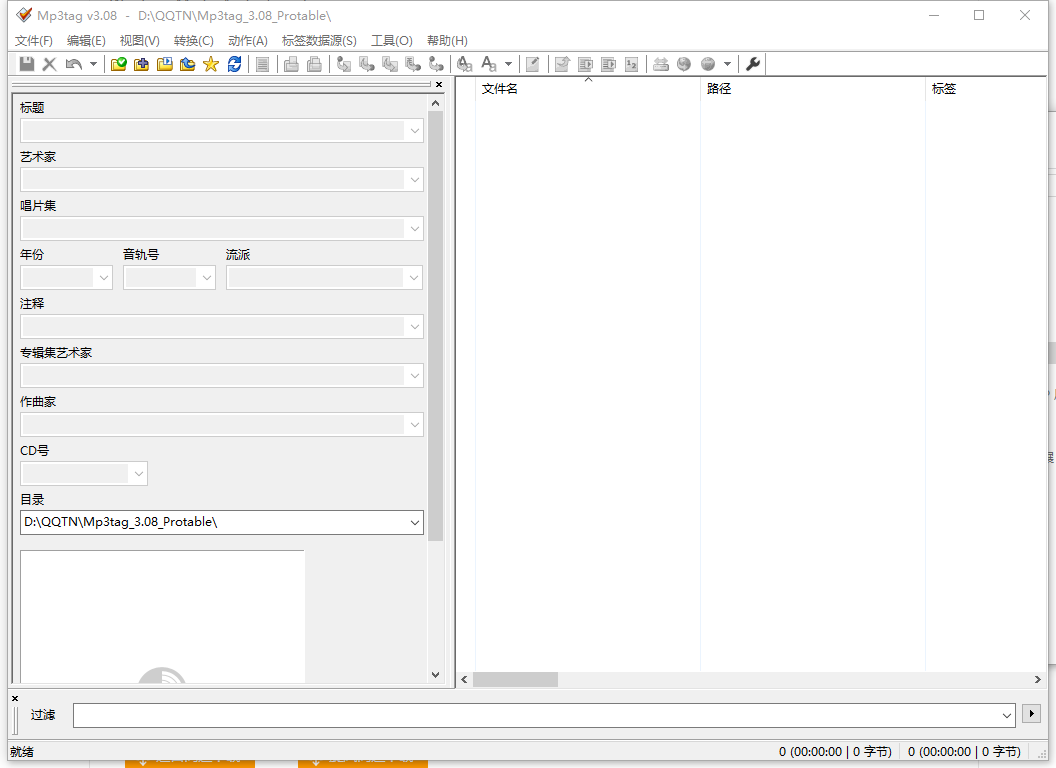Viewport: 1056px width, 768px height.
Task: Open the 标签数据源(S) menu
Action: [x=319, y=41]
